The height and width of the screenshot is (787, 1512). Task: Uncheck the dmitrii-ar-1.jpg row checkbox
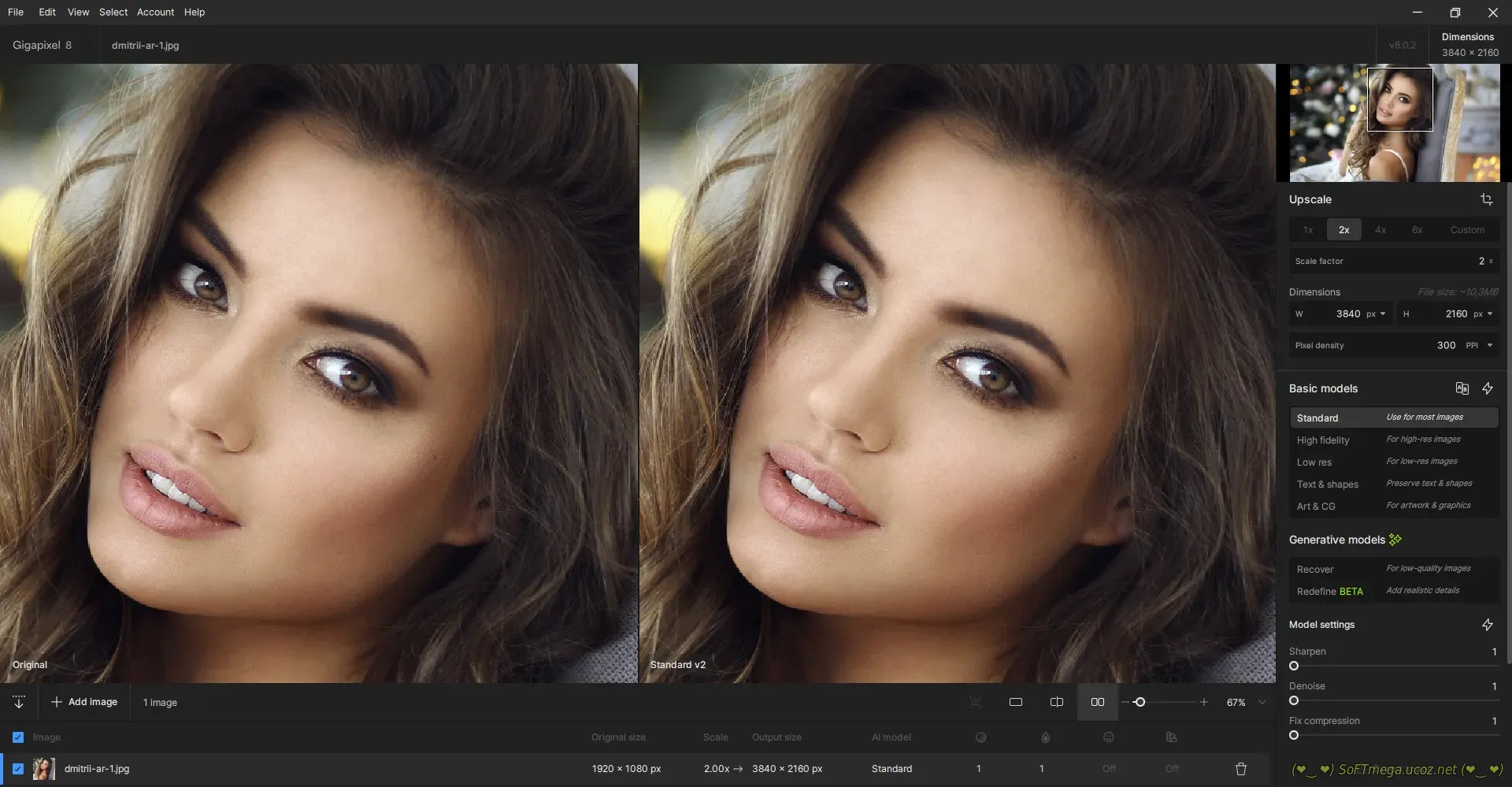(18, 769)
